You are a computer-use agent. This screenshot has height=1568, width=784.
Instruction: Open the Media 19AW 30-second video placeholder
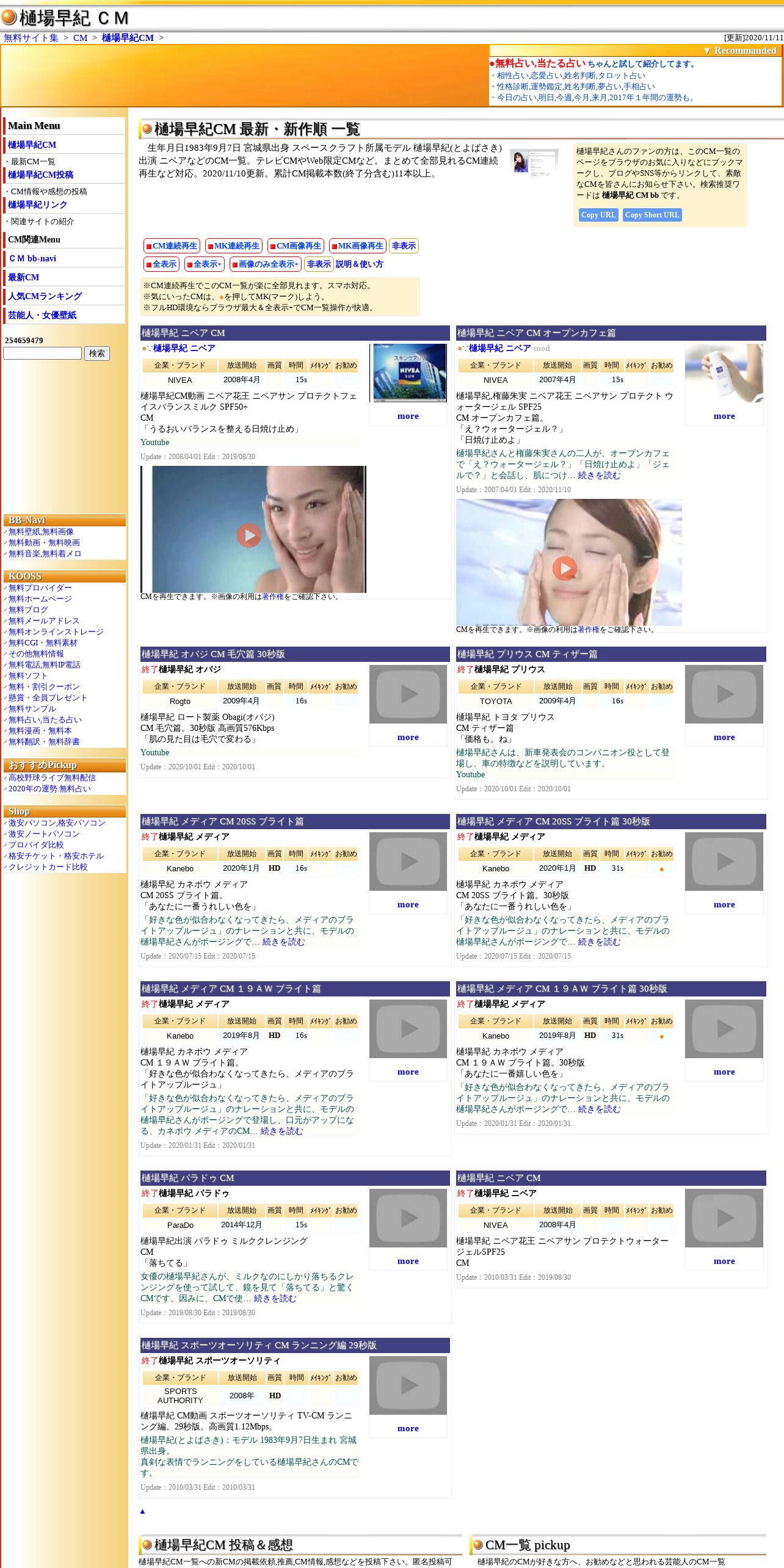point(724,1029)
